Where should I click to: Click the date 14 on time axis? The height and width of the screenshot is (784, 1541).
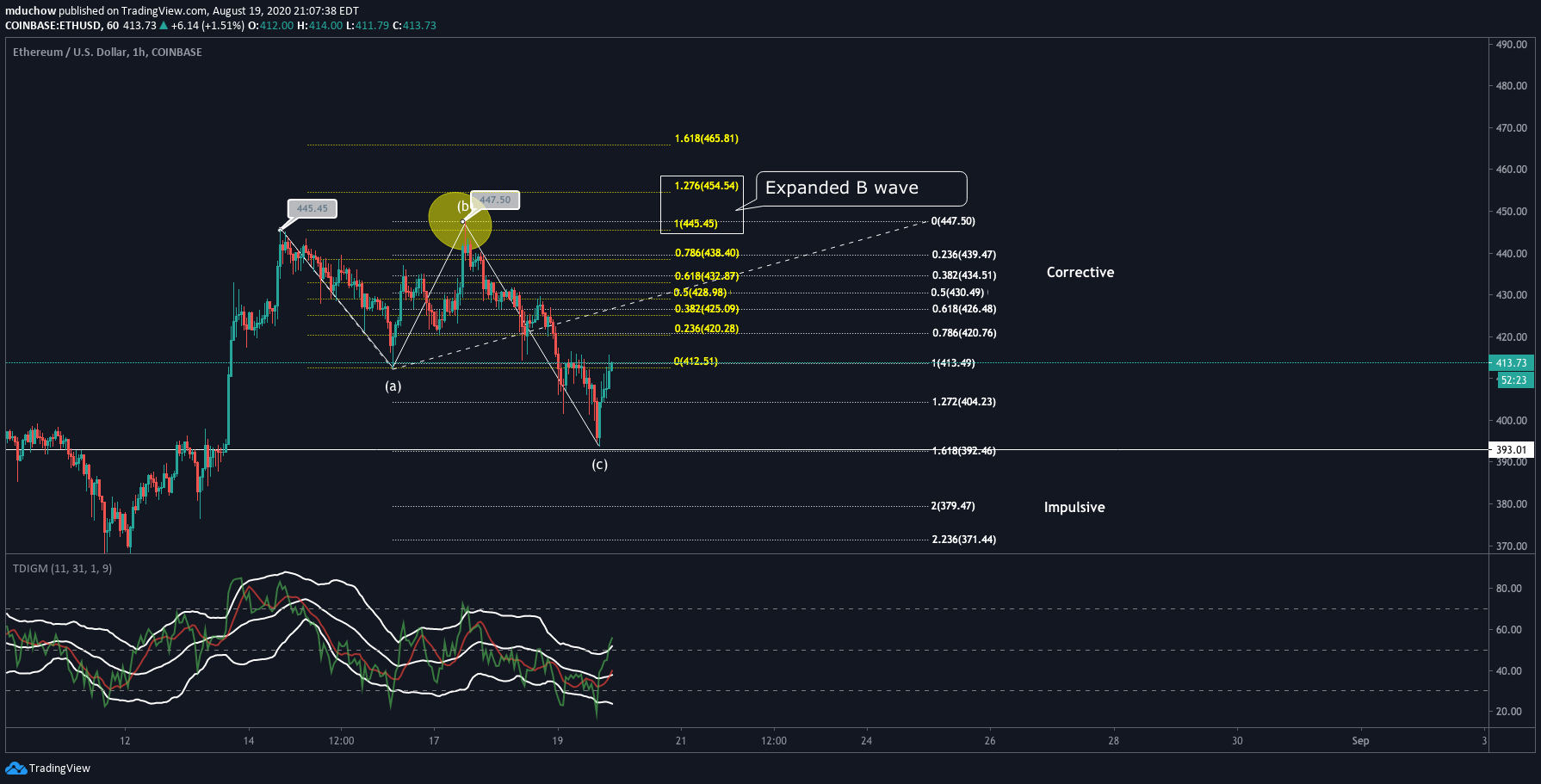pos(249,741)
